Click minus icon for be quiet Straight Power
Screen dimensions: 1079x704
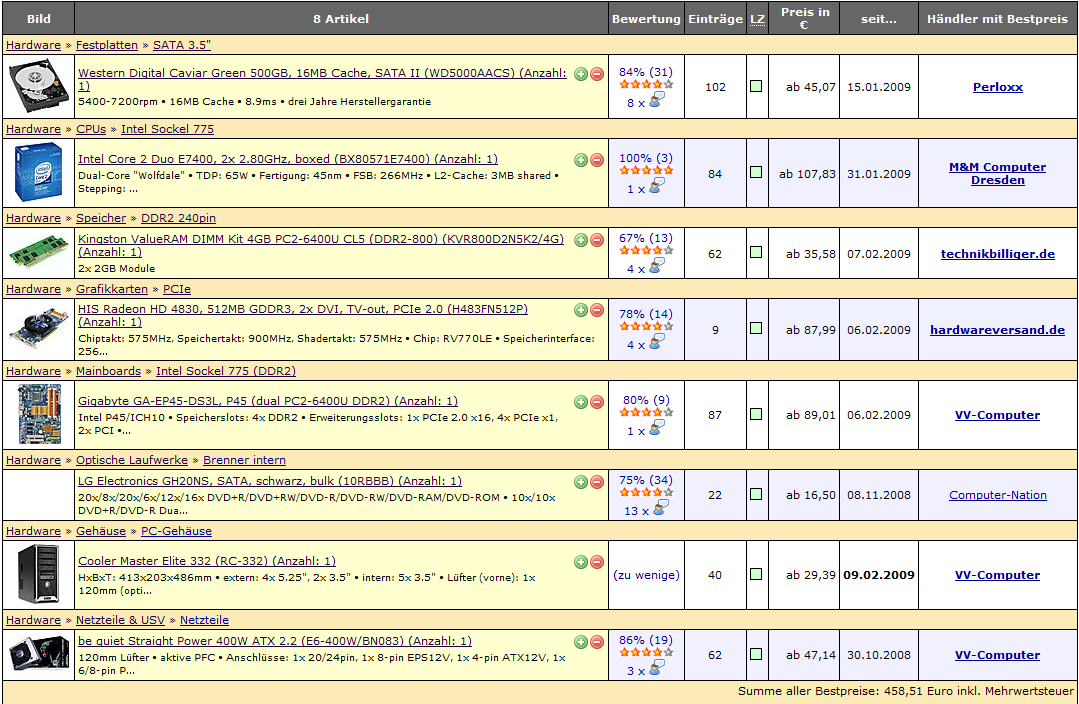[597, 641]
